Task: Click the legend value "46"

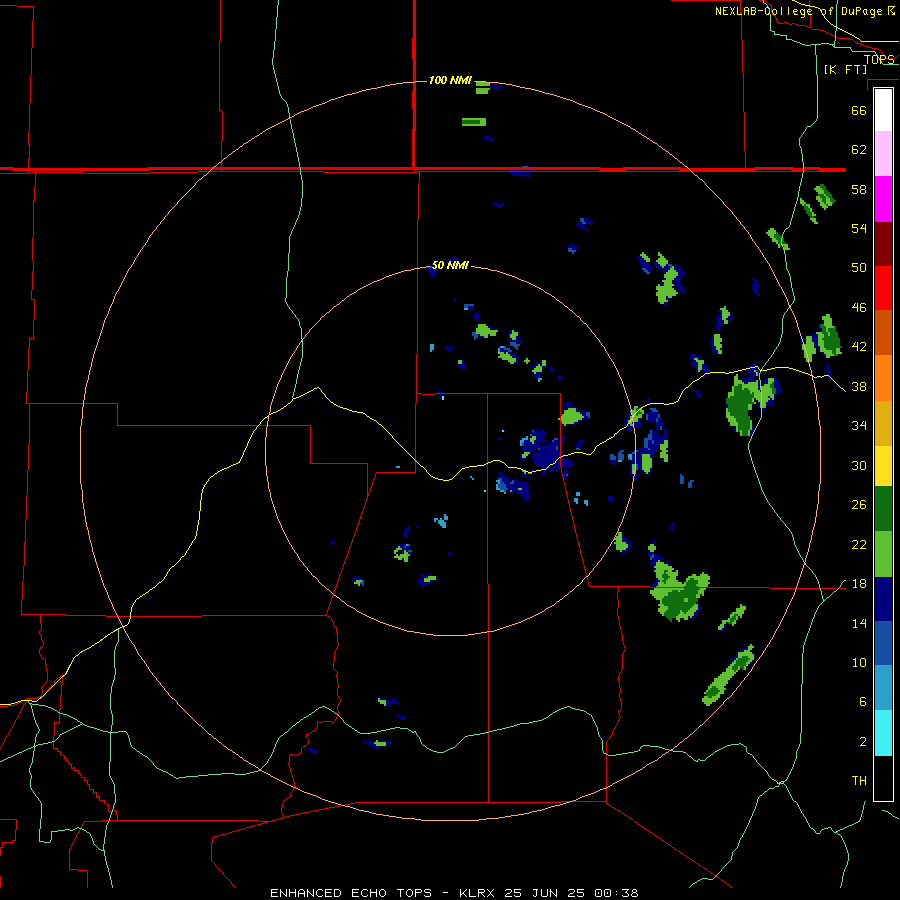Action: click(859, 308)
